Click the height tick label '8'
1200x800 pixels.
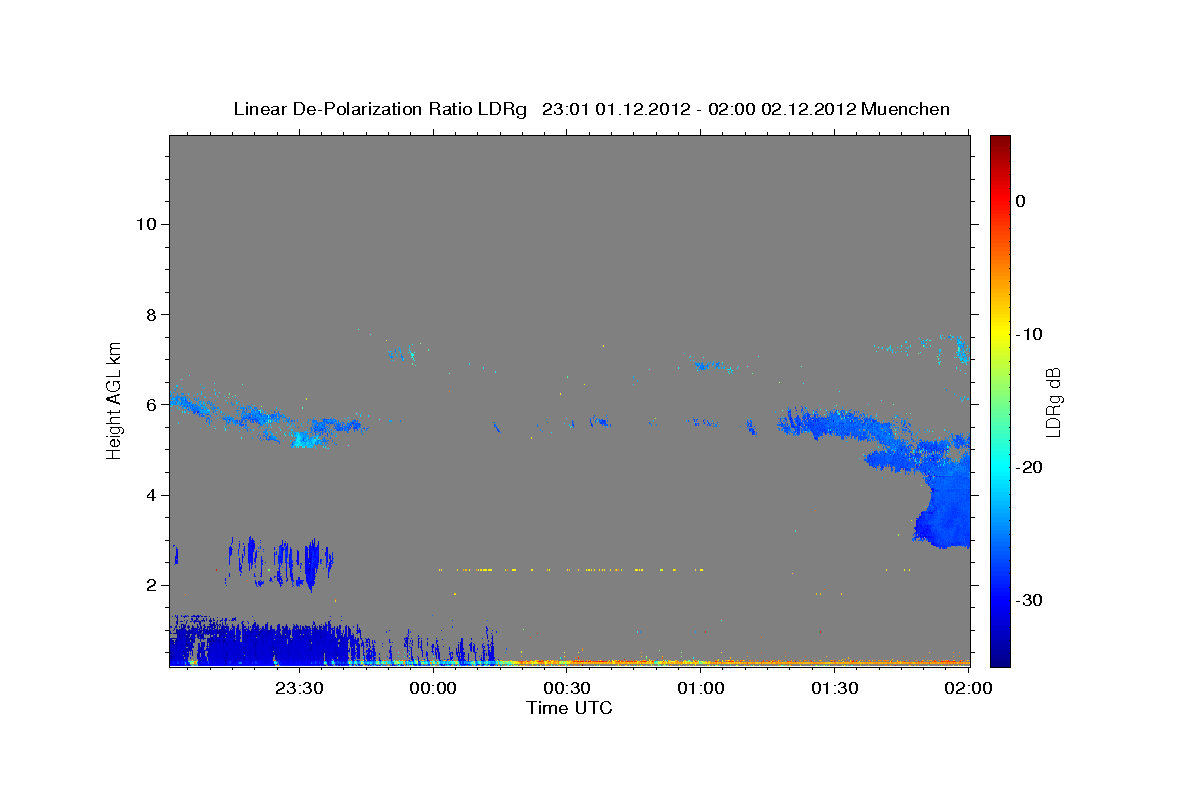[149, 314]
